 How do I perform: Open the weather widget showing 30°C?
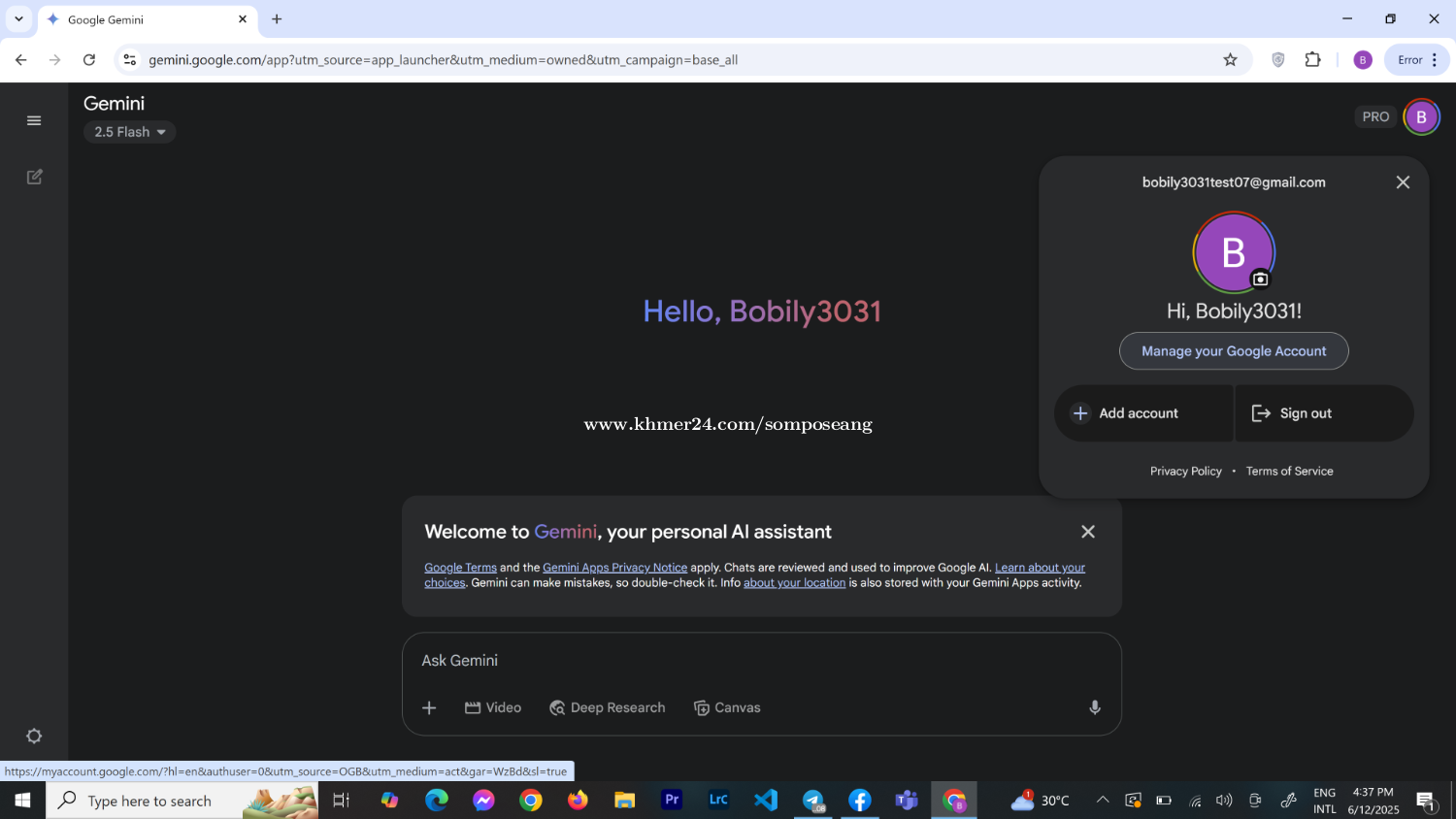click(1040, 801)
